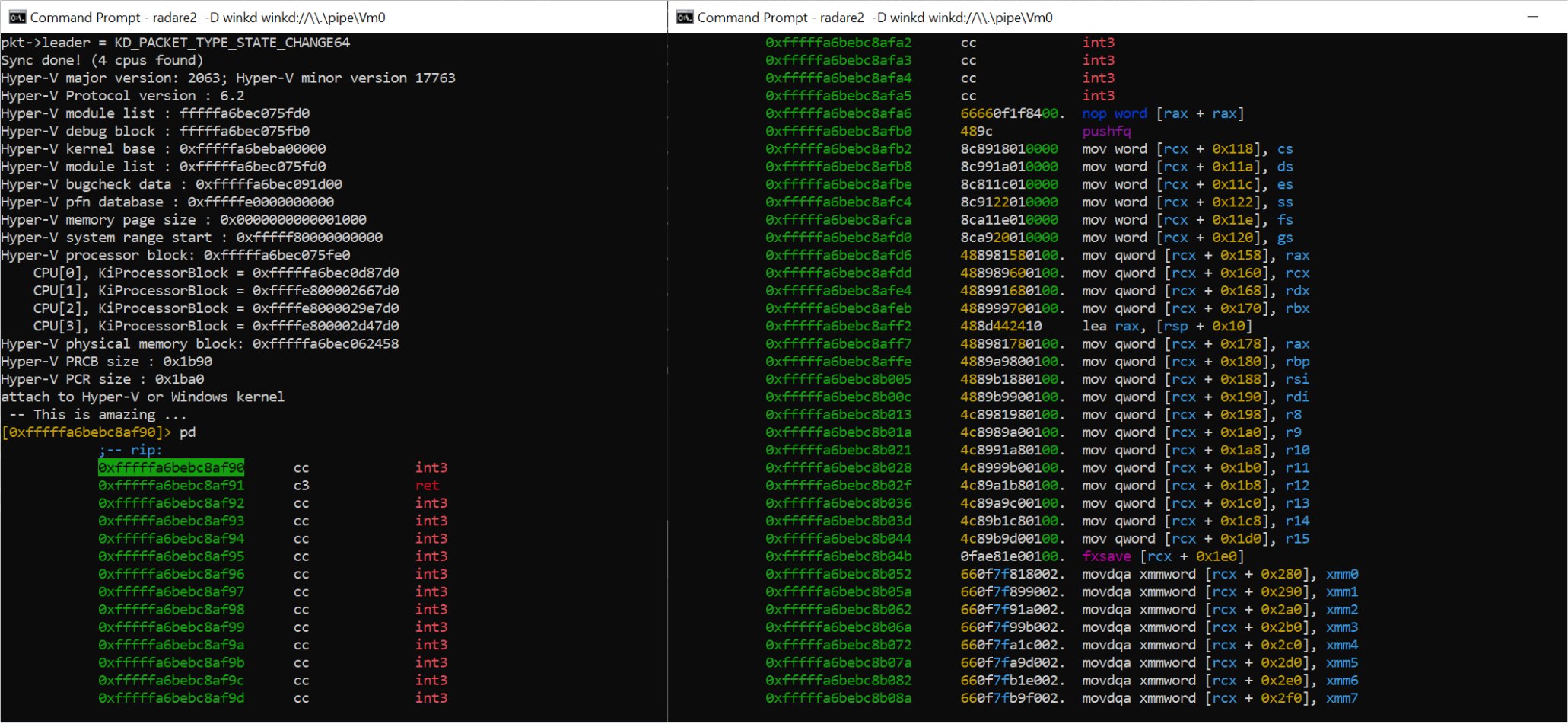The width and height of the screenshot is (1568, 727).
Task: Click the 'pushfq' instruction
Action: 1106,131
